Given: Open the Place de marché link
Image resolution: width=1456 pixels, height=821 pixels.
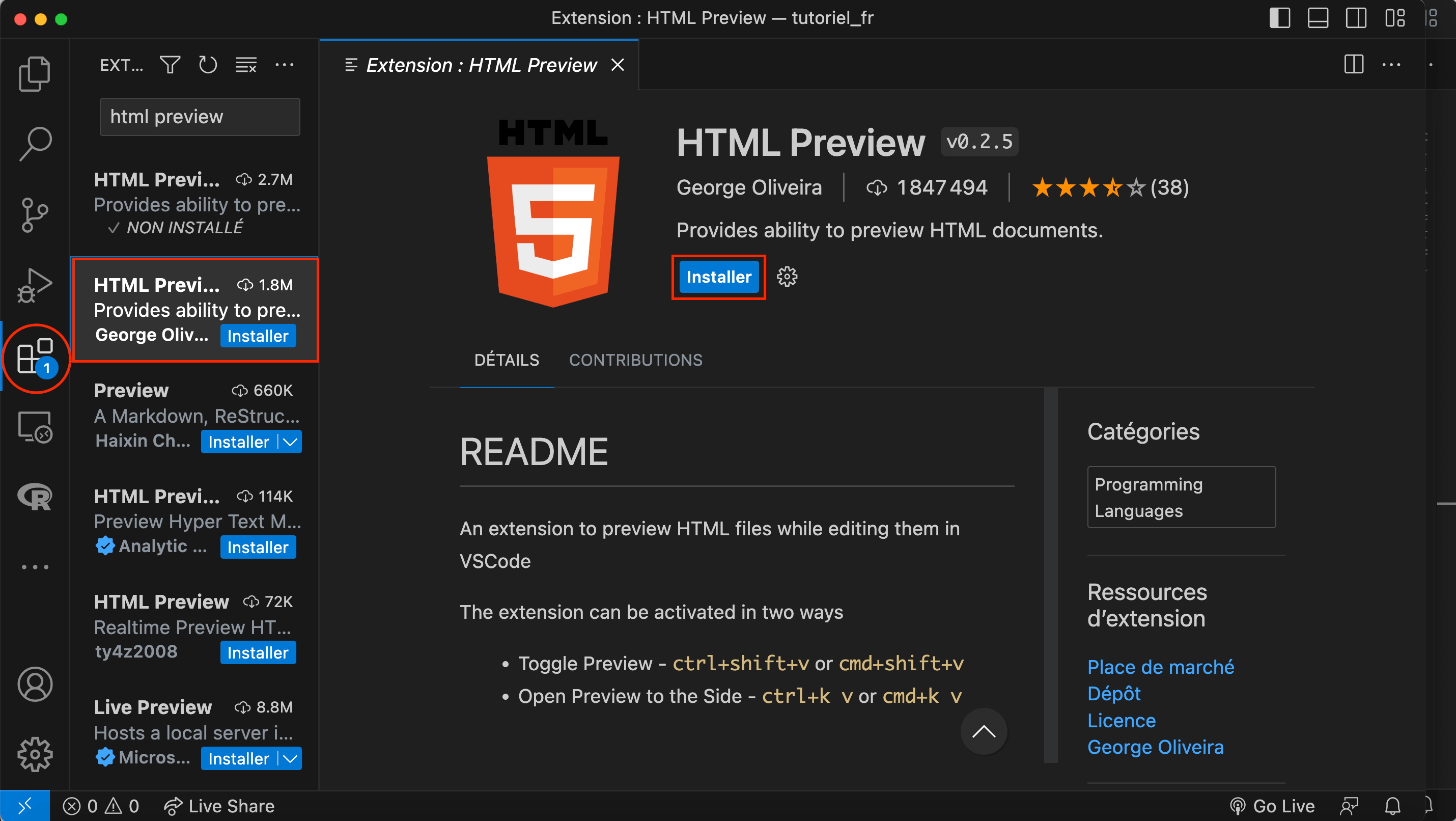Looking at the screenshot, I should tap(1160, 667).
